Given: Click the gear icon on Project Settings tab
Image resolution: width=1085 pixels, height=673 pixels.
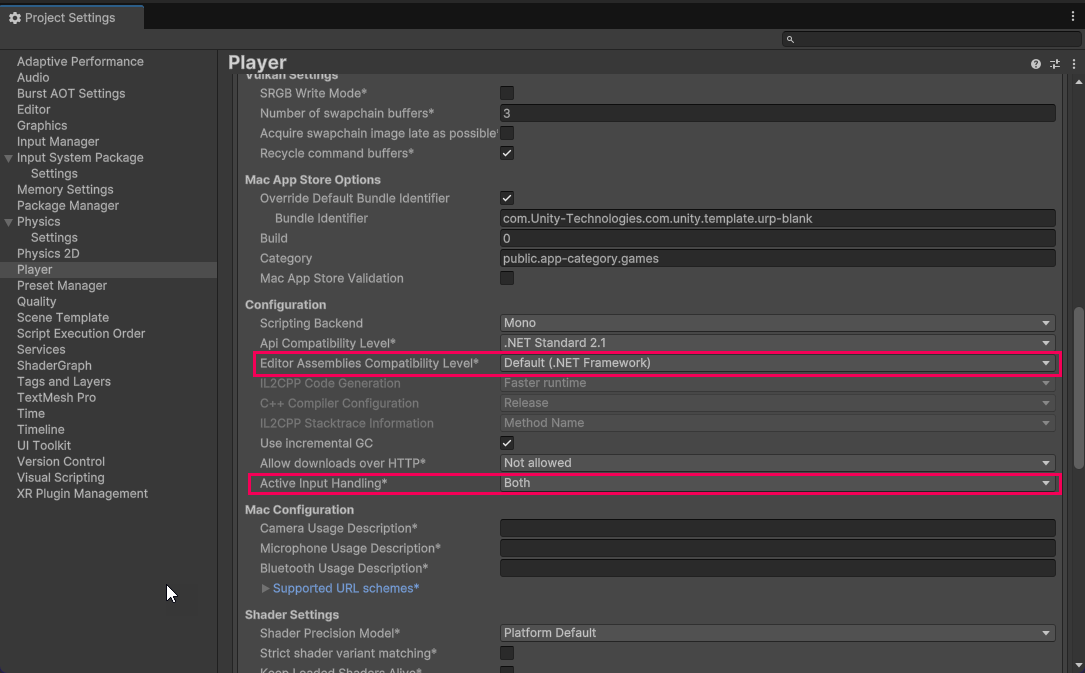Looking at the screenshot, I should (15, 18).
